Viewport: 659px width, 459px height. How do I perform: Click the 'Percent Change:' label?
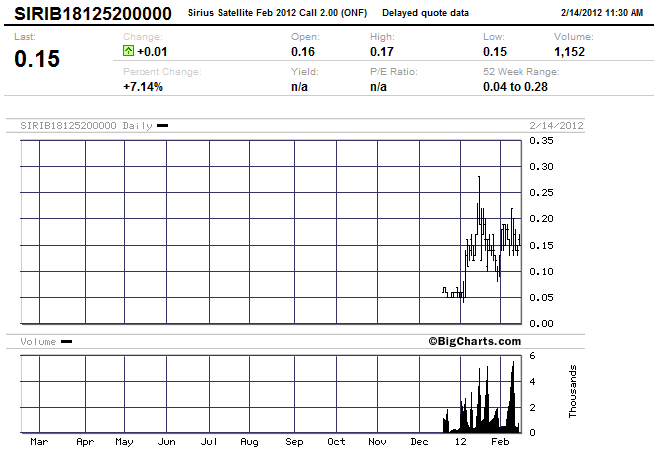(162, 71)
